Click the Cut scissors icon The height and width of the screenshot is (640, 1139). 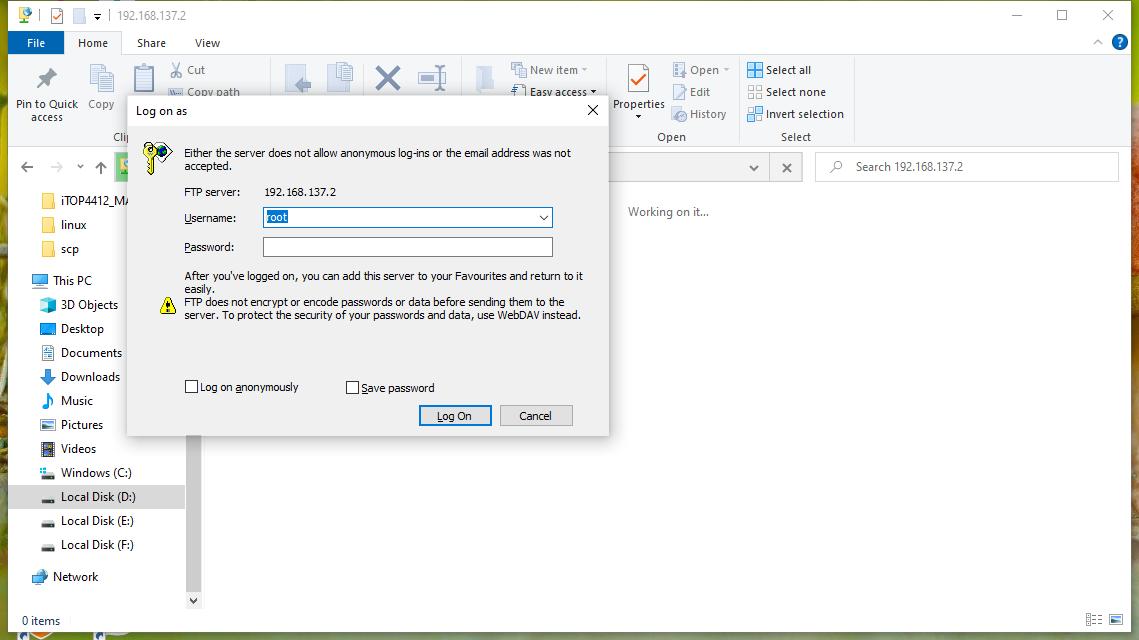pos(176,70)
